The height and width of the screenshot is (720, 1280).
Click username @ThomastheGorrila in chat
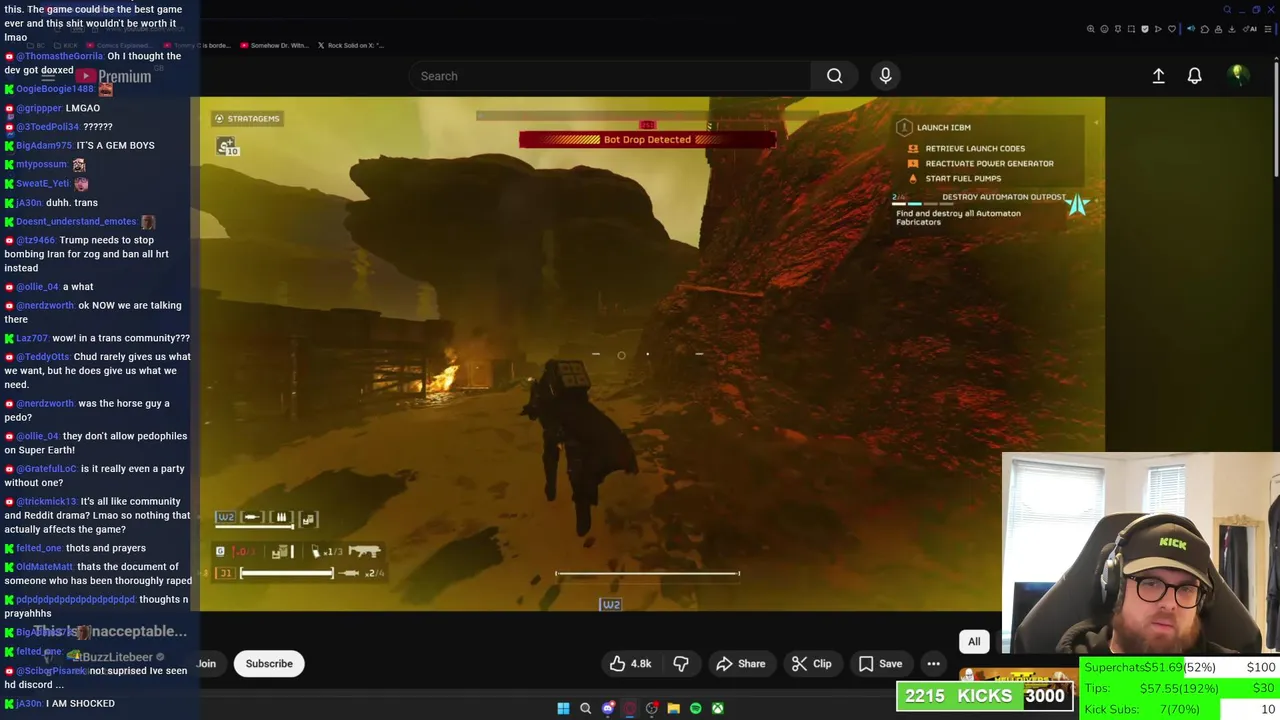coord(59,56)
